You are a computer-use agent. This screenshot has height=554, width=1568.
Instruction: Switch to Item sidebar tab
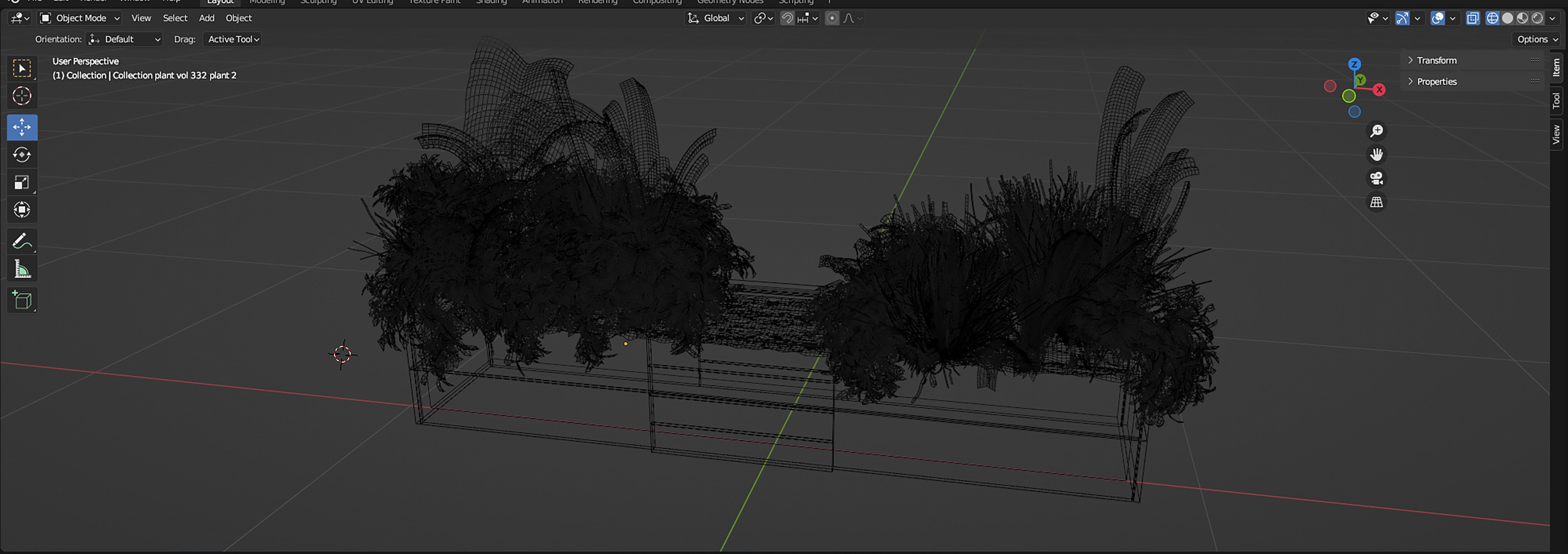pyautogui.click(x=1556, y=67)
